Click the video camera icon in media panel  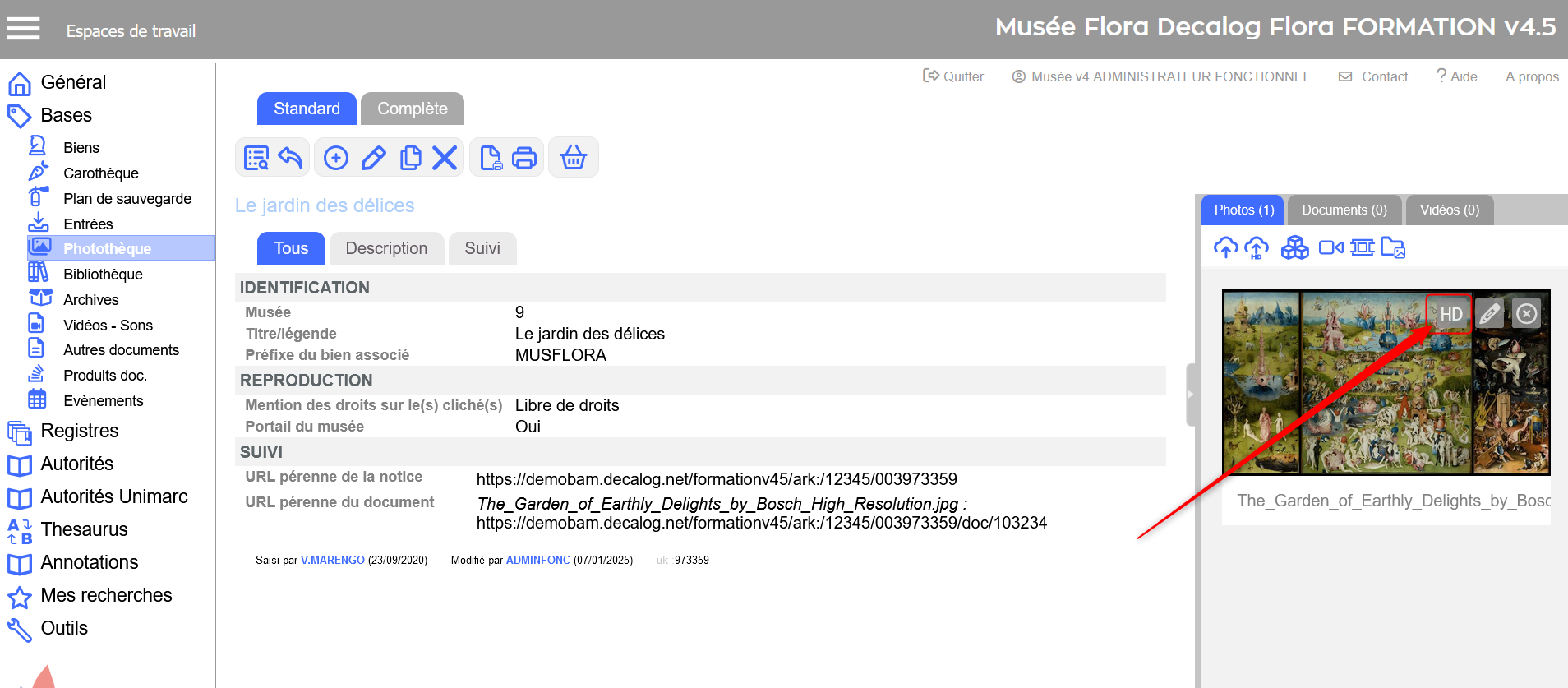[1330, 247]
